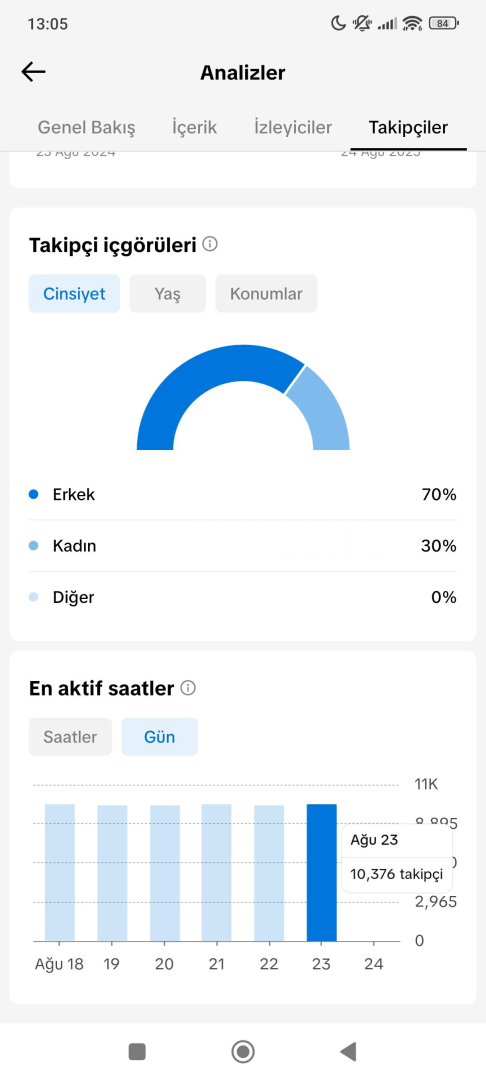Select the Ağu 23 highlighted bar
Screen dimensions: 486x1080
(321, 872)
